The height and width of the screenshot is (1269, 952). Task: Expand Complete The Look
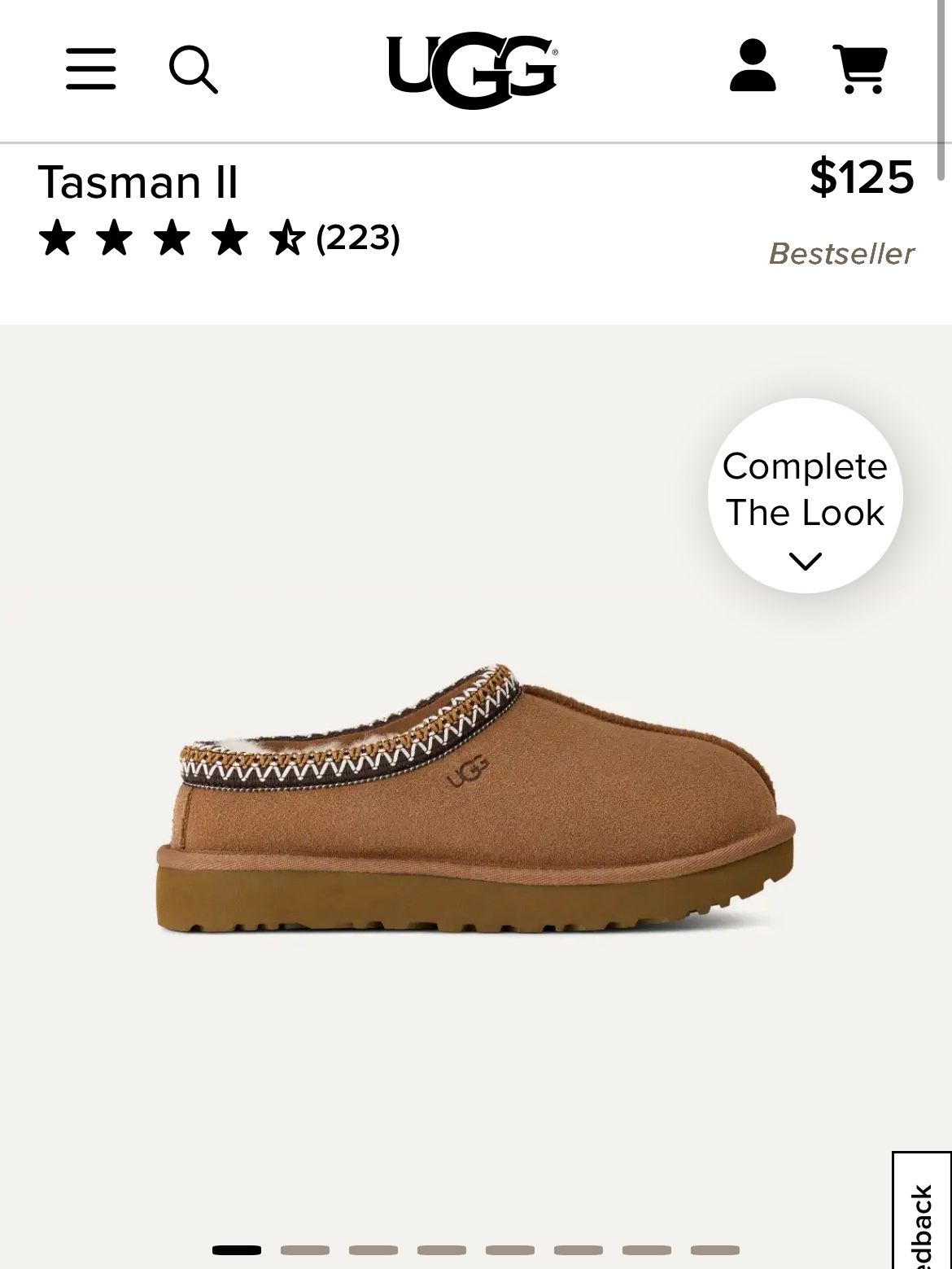tap(805, 490)
